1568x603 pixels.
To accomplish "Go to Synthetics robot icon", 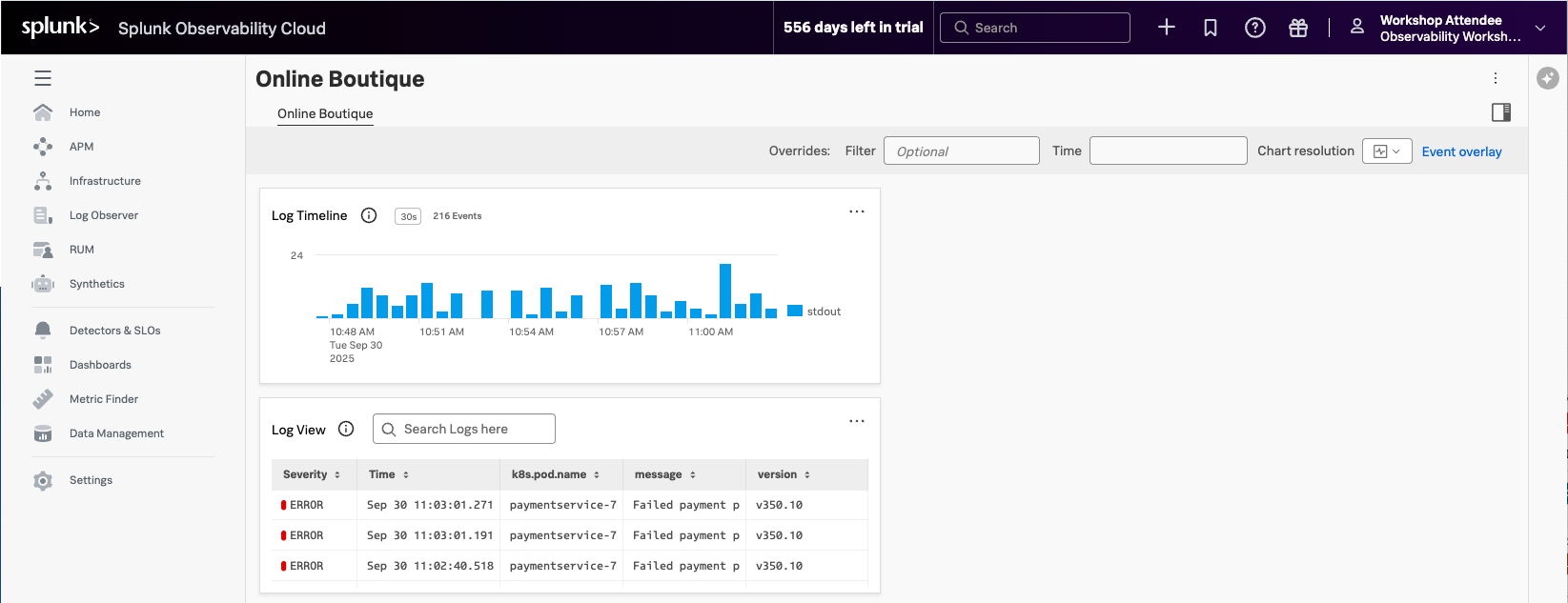I will (43, 284).
